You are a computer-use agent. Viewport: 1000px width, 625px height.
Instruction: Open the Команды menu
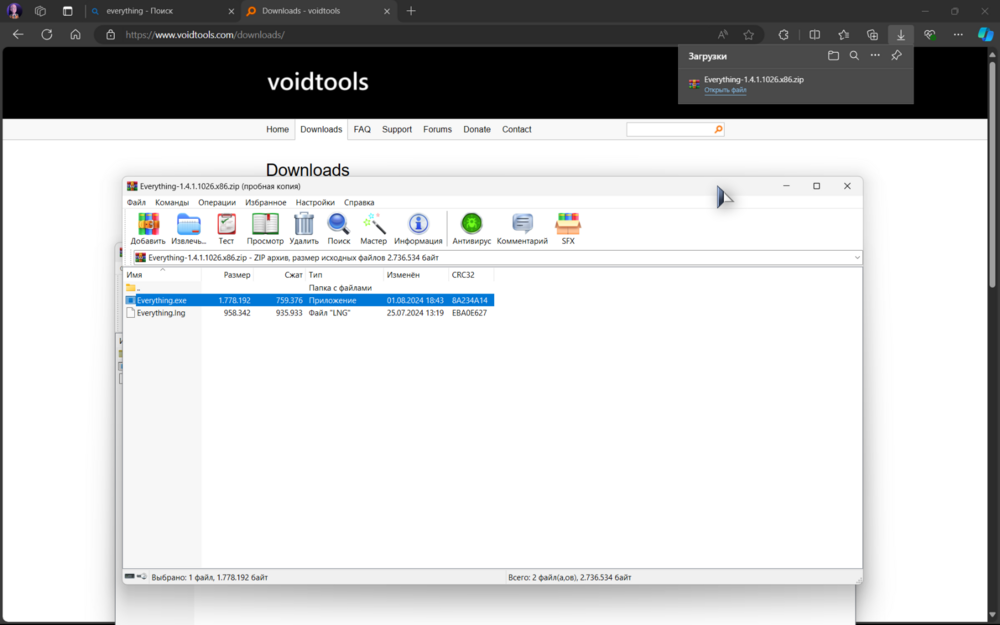[172, 202]
